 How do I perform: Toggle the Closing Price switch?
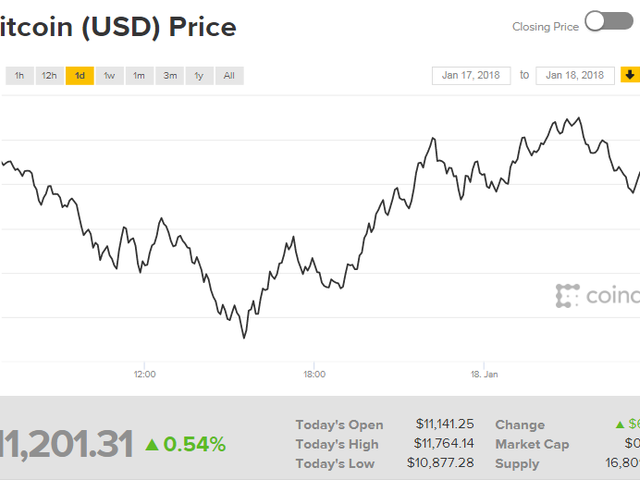click(608, 23)
